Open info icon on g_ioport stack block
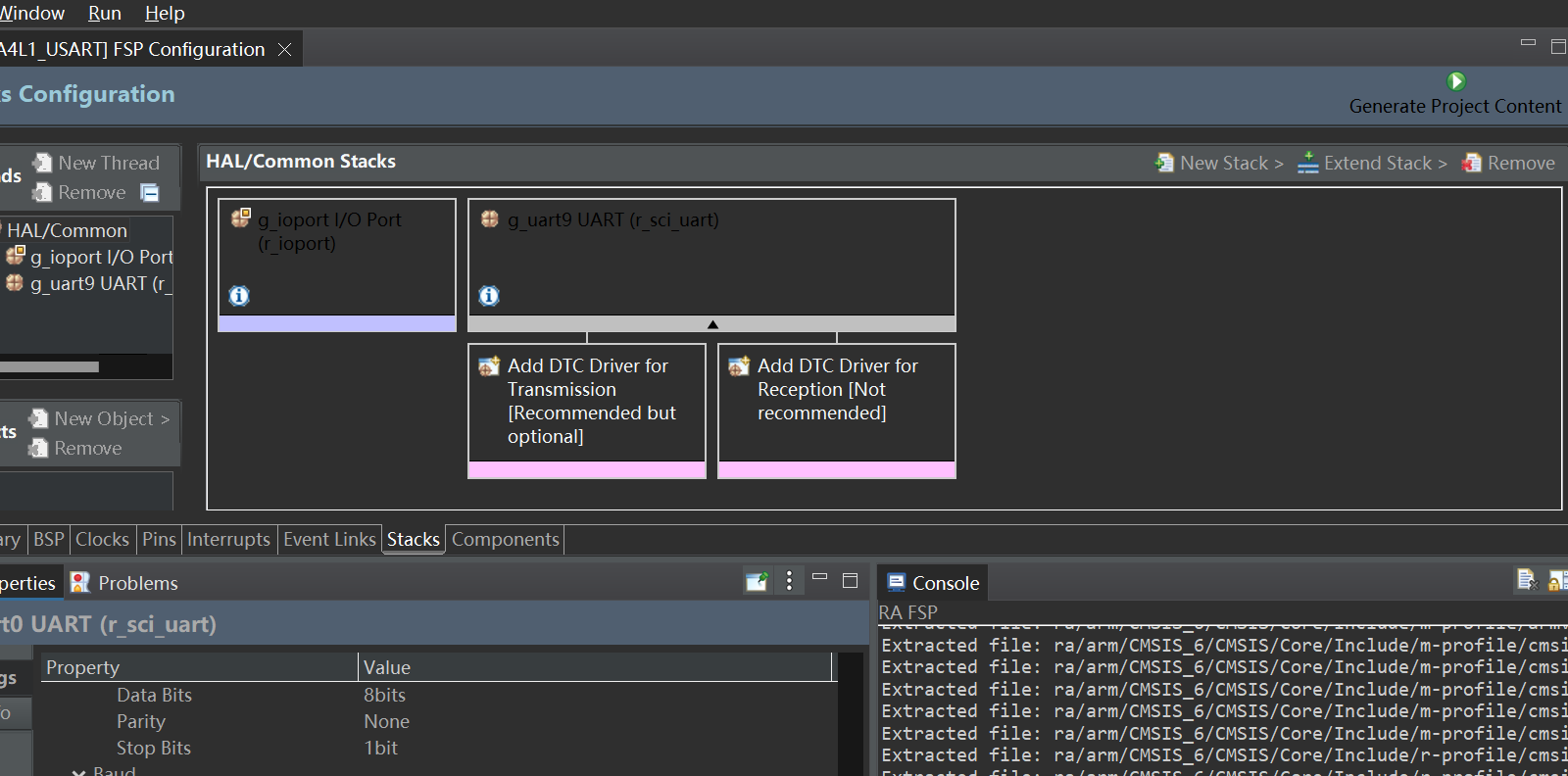This screenshot has height=776, width=1568. pyautogui.click(x=239, y=295)
